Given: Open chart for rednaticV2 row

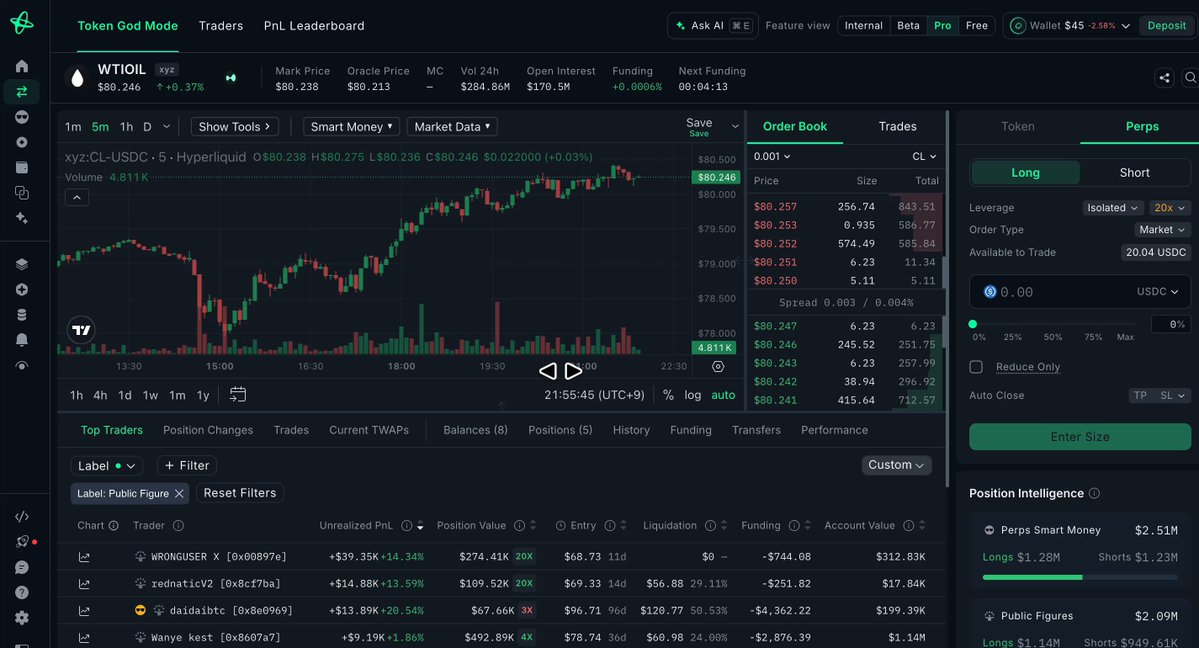Looking at the screenshot, I should (84, 584).
